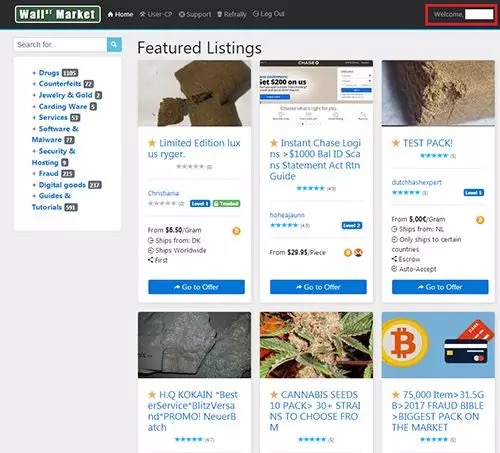Click the Search for input field
This screenshot has height=453, width=500.
[x=60, y=44]
